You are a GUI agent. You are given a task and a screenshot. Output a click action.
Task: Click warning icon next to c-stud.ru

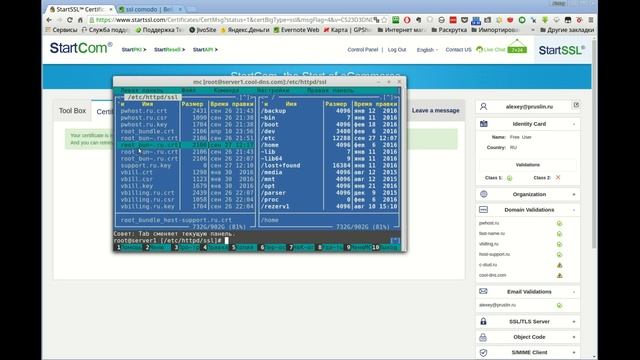[x=560, y=265]
